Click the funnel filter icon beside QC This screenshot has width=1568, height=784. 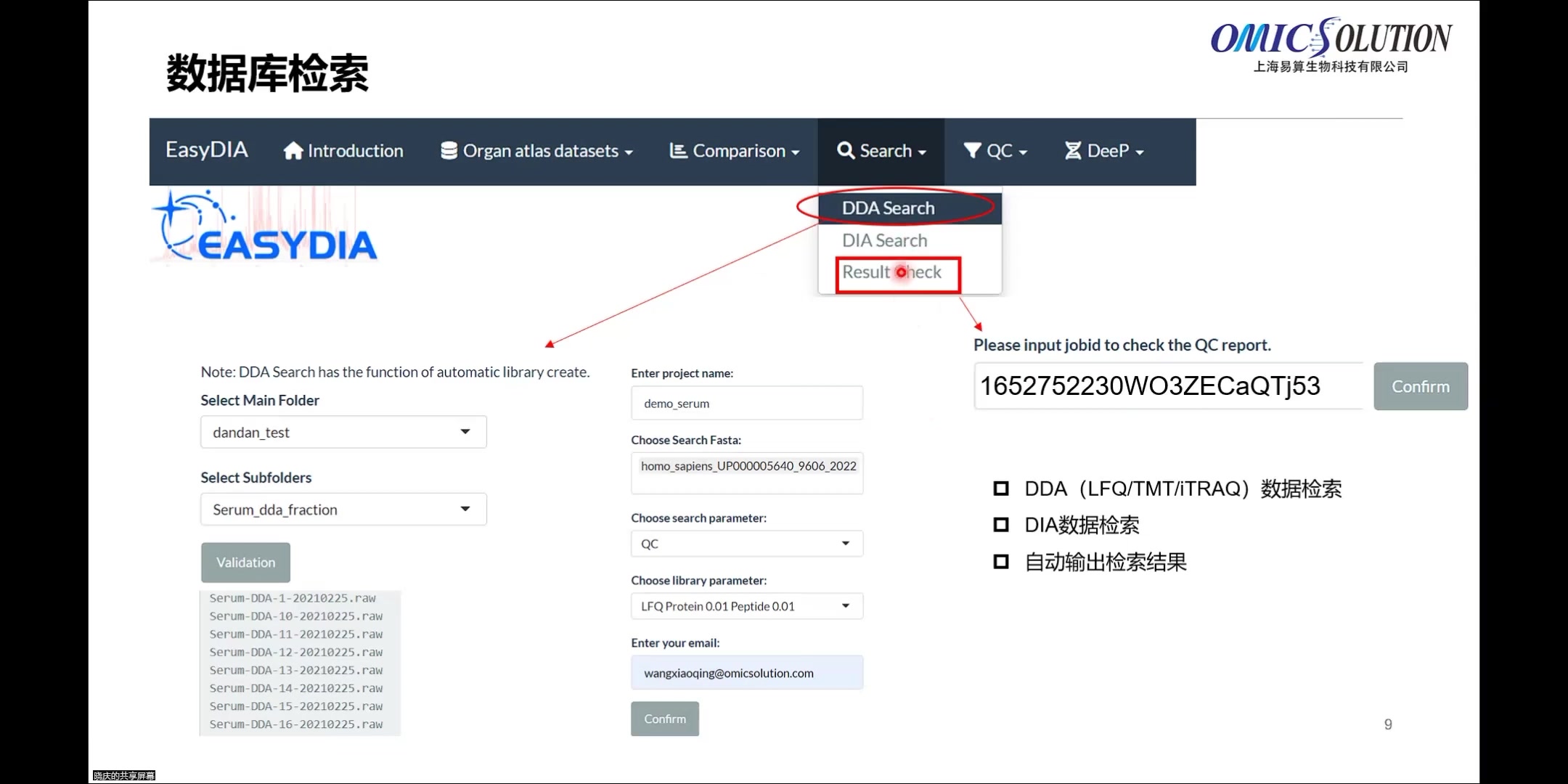pos(972,150)
